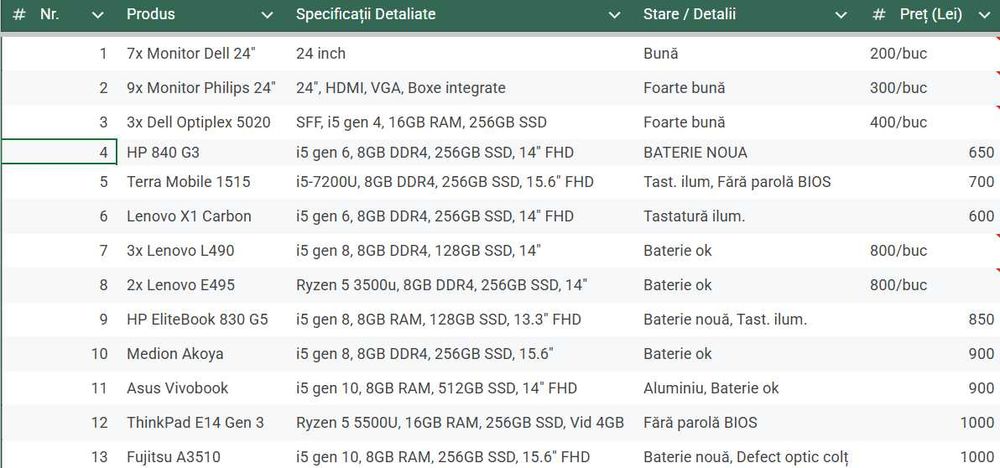The width and height of the screenshot is (1000, 468).
Task: Click the price 1000 for Fujitsu A3510
Action: [977, 457]
